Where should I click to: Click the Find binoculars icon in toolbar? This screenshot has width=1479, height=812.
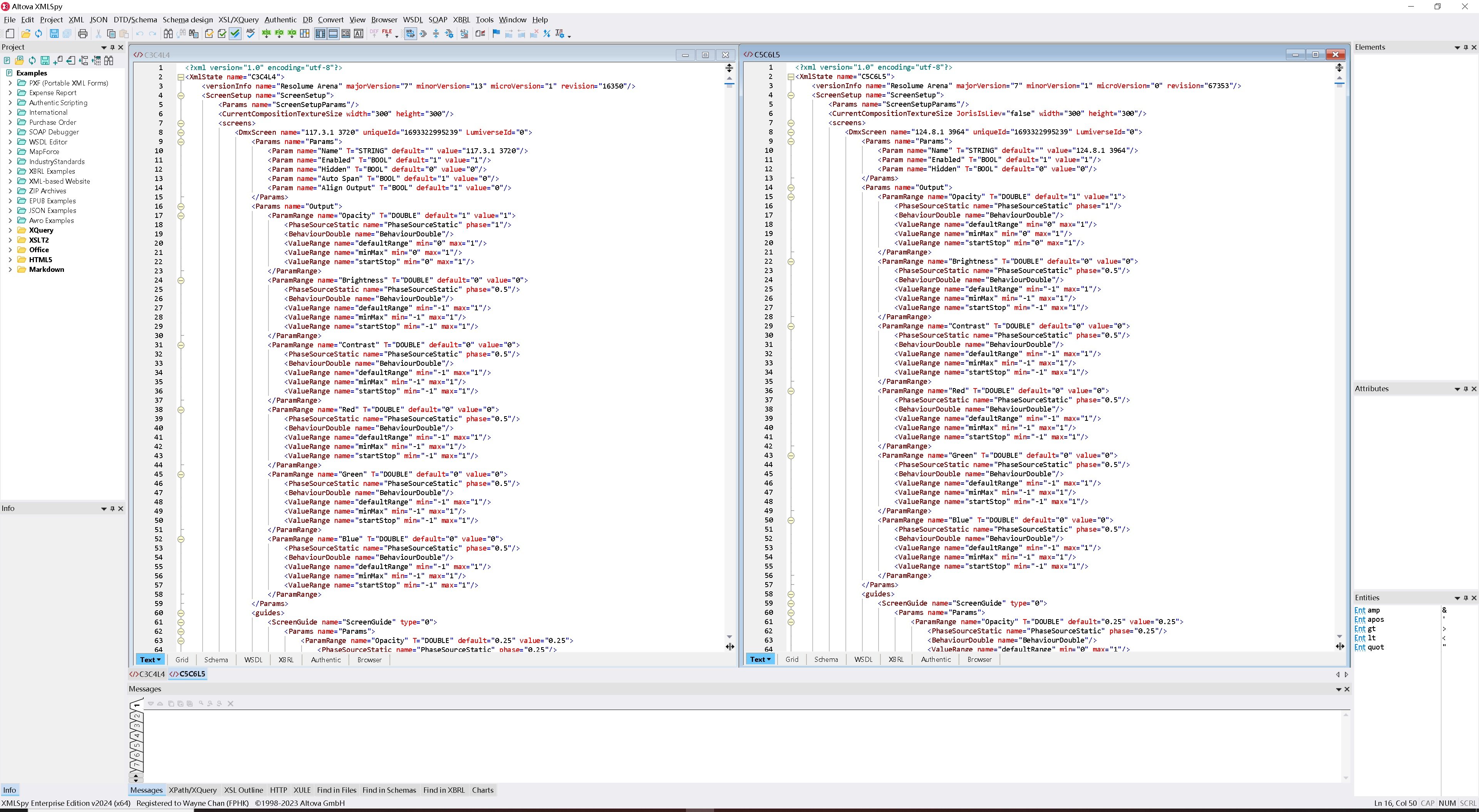(x=168, y=34)
